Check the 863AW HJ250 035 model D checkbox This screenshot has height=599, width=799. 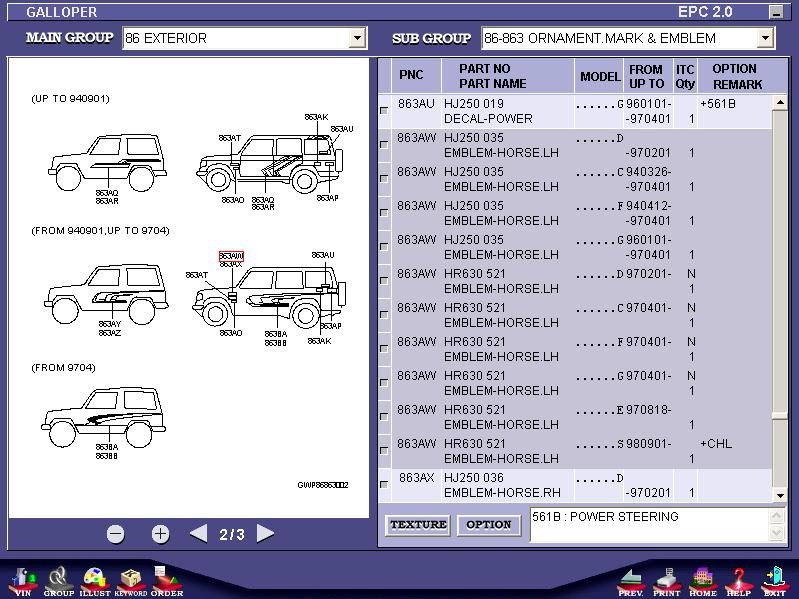coord(384,145)
